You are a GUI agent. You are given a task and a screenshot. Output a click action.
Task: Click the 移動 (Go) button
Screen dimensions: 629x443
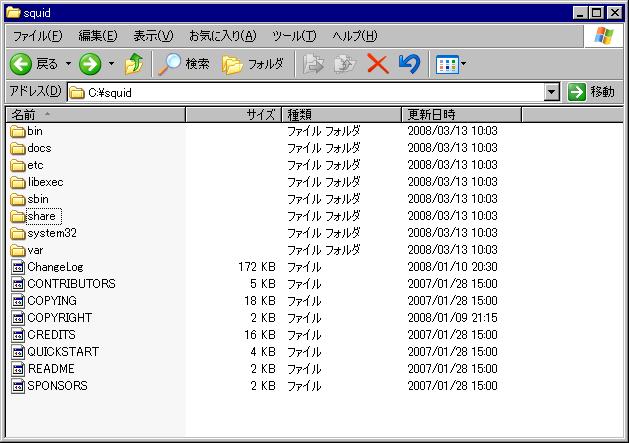tap(591, 92)
